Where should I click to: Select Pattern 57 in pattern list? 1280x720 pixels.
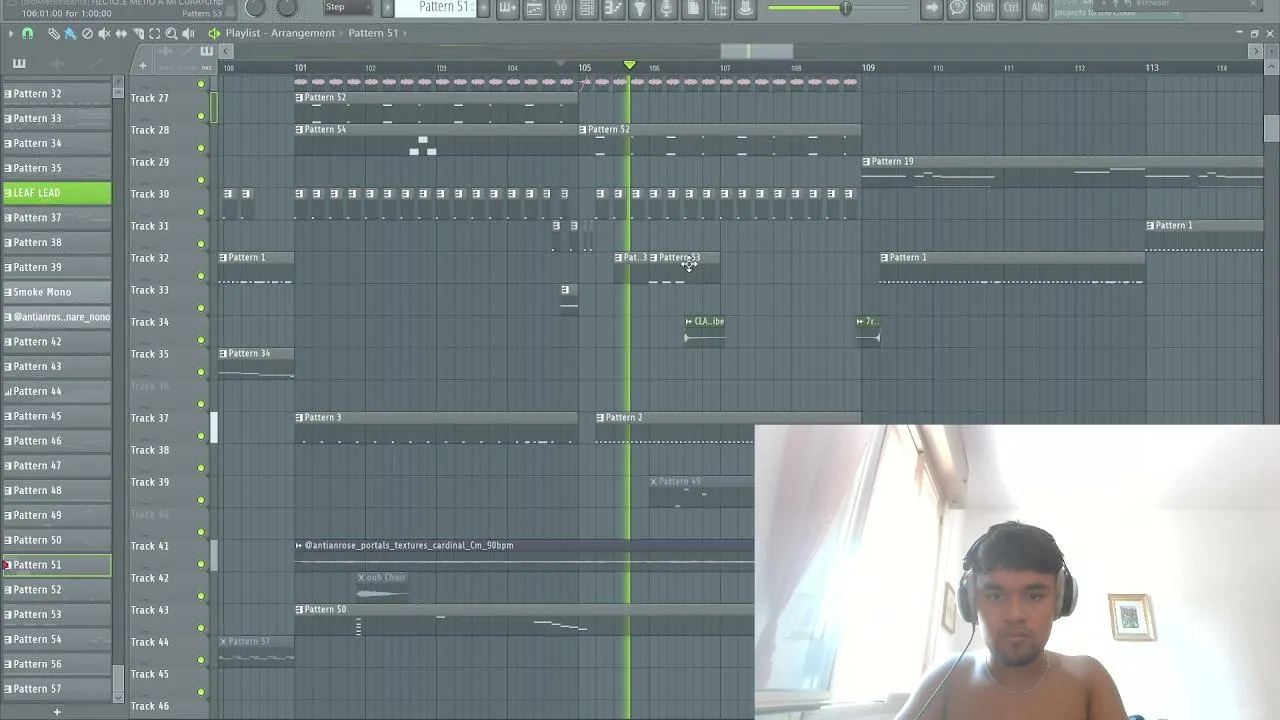click(x=57, y=689)
